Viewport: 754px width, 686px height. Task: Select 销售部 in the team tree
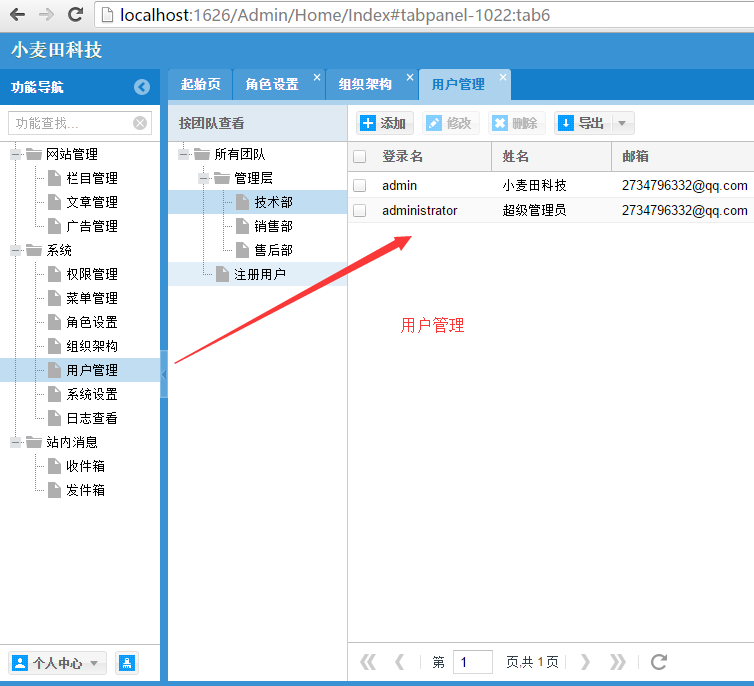pyautogui.click(x=273, y=226)
